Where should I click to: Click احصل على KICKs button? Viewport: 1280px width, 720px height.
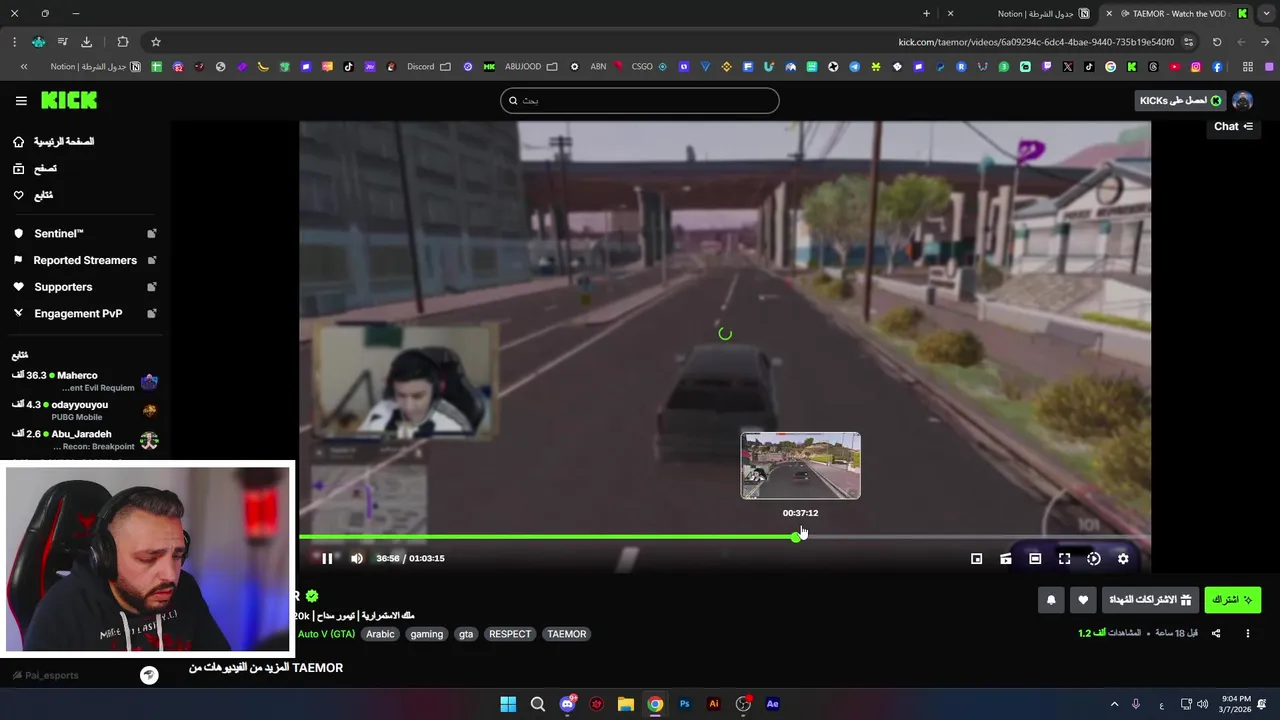point(1181,100)
